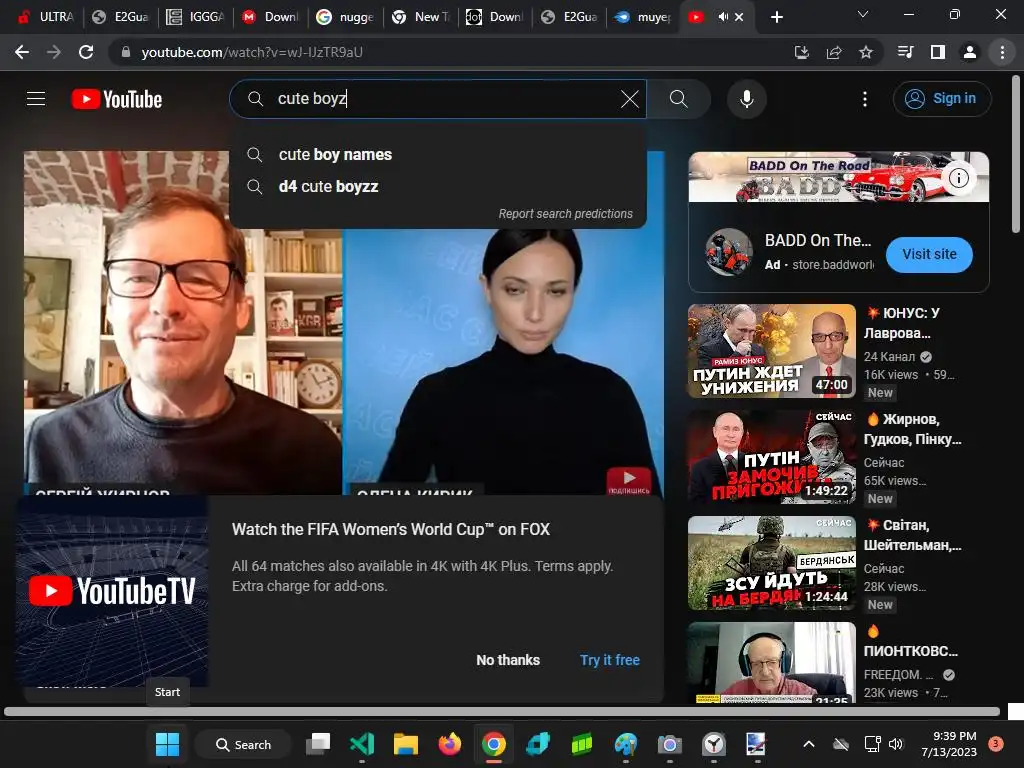The height and width of the screenshot is (768, 1024).
Task: Switch to the 'muyer' tab
Action: [643, 17]
